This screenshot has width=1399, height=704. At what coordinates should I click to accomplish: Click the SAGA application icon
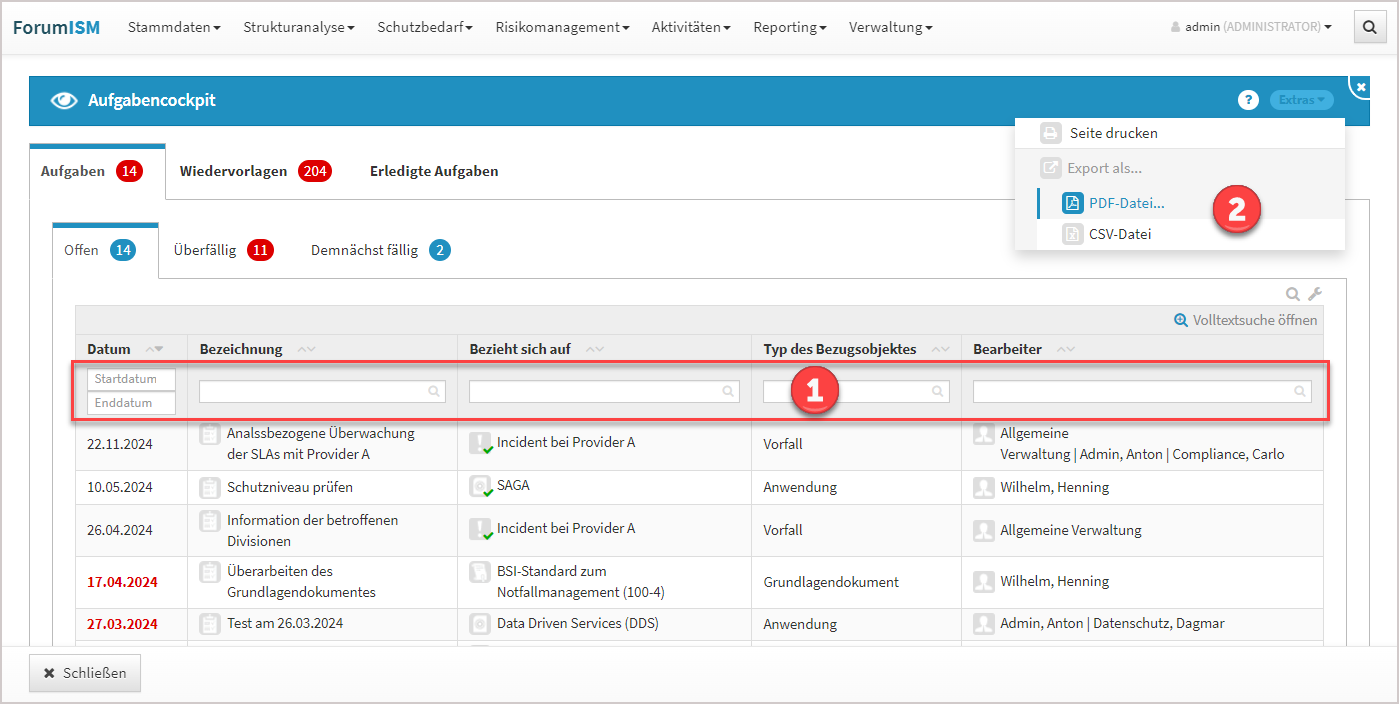tap(480, 487)
